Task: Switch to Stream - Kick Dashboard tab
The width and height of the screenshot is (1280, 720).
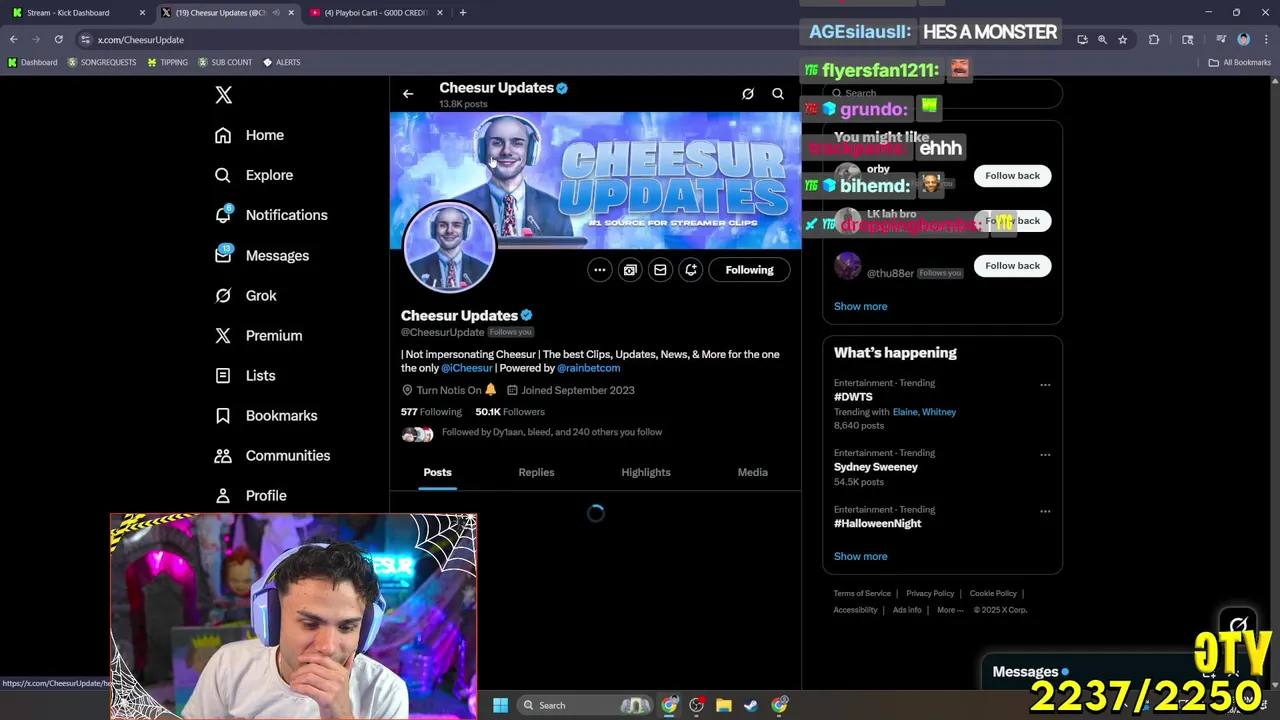Action: pyautogui.click(x=76, y=13)
